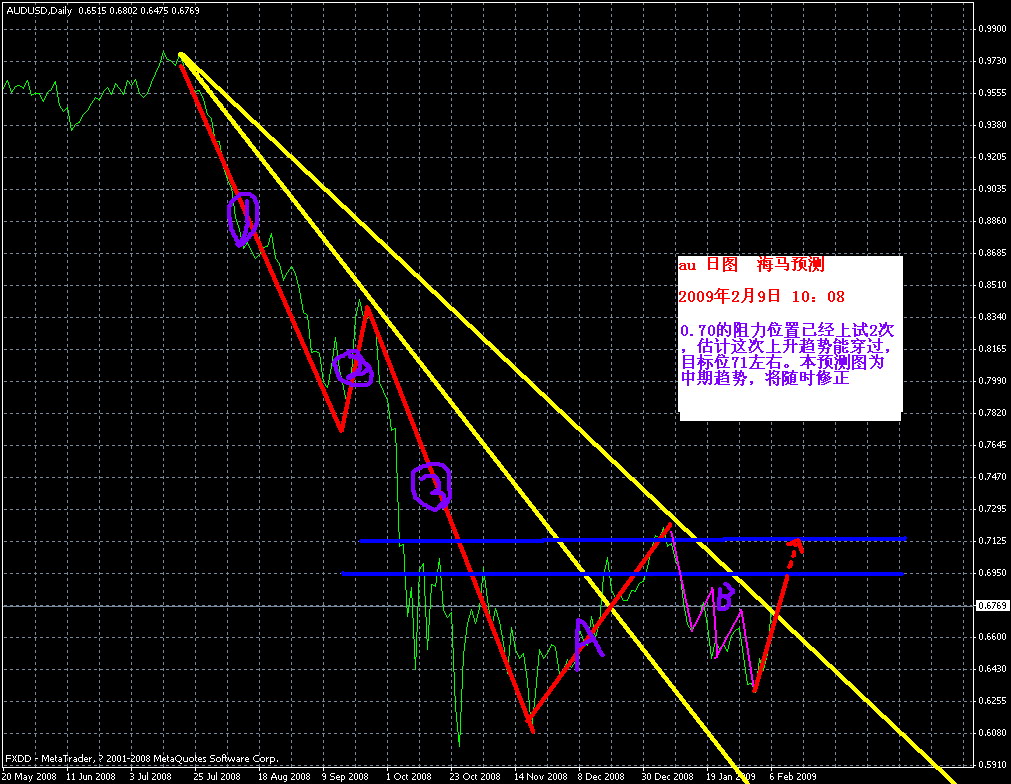Viewport: 1011px width, 784px height.
Task: Click the 0.9900 price axis label
Action: (x=992, y=29)
